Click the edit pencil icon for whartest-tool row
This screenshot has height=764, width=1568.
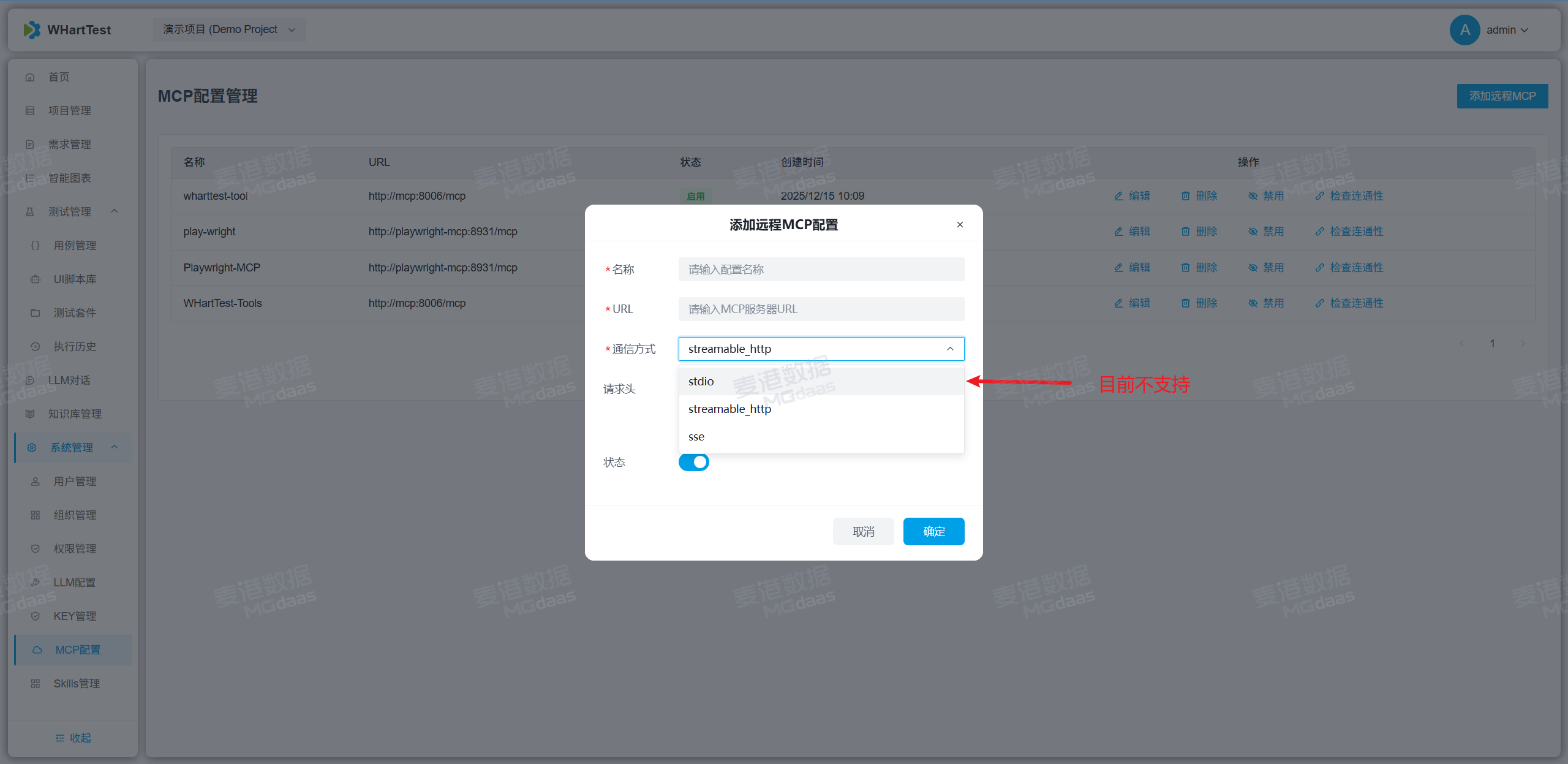(x=1118, y=196)
